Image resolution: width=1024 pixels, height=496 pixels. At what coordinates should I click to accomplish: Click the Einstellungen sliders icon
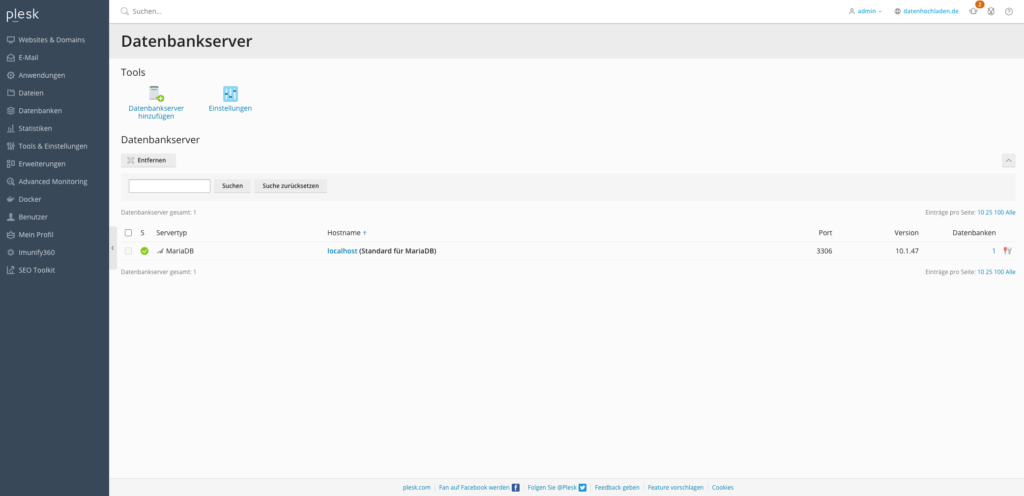231,93
